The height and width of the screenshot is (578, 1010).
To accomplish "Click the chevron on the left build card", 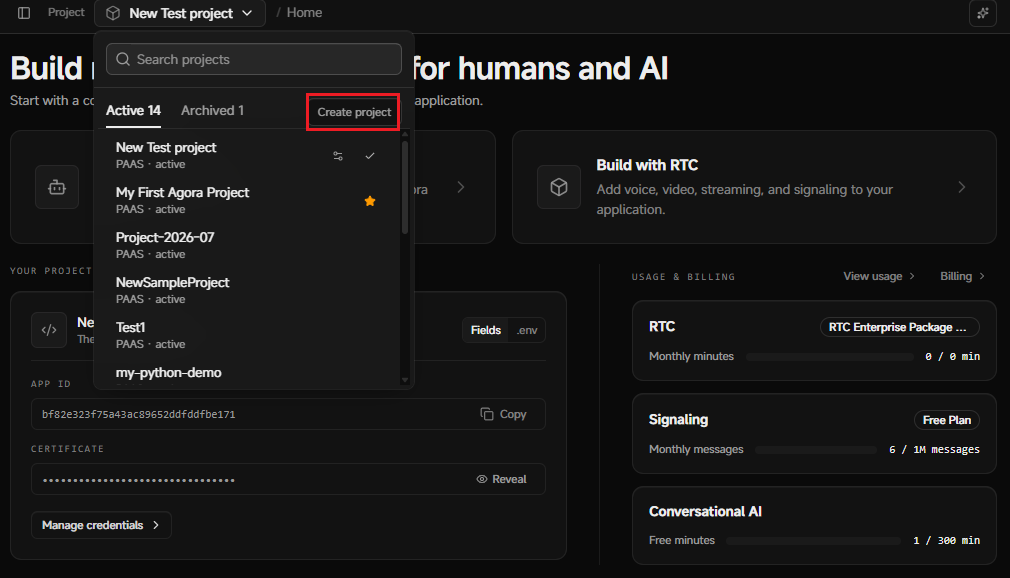I will [461, 188].
